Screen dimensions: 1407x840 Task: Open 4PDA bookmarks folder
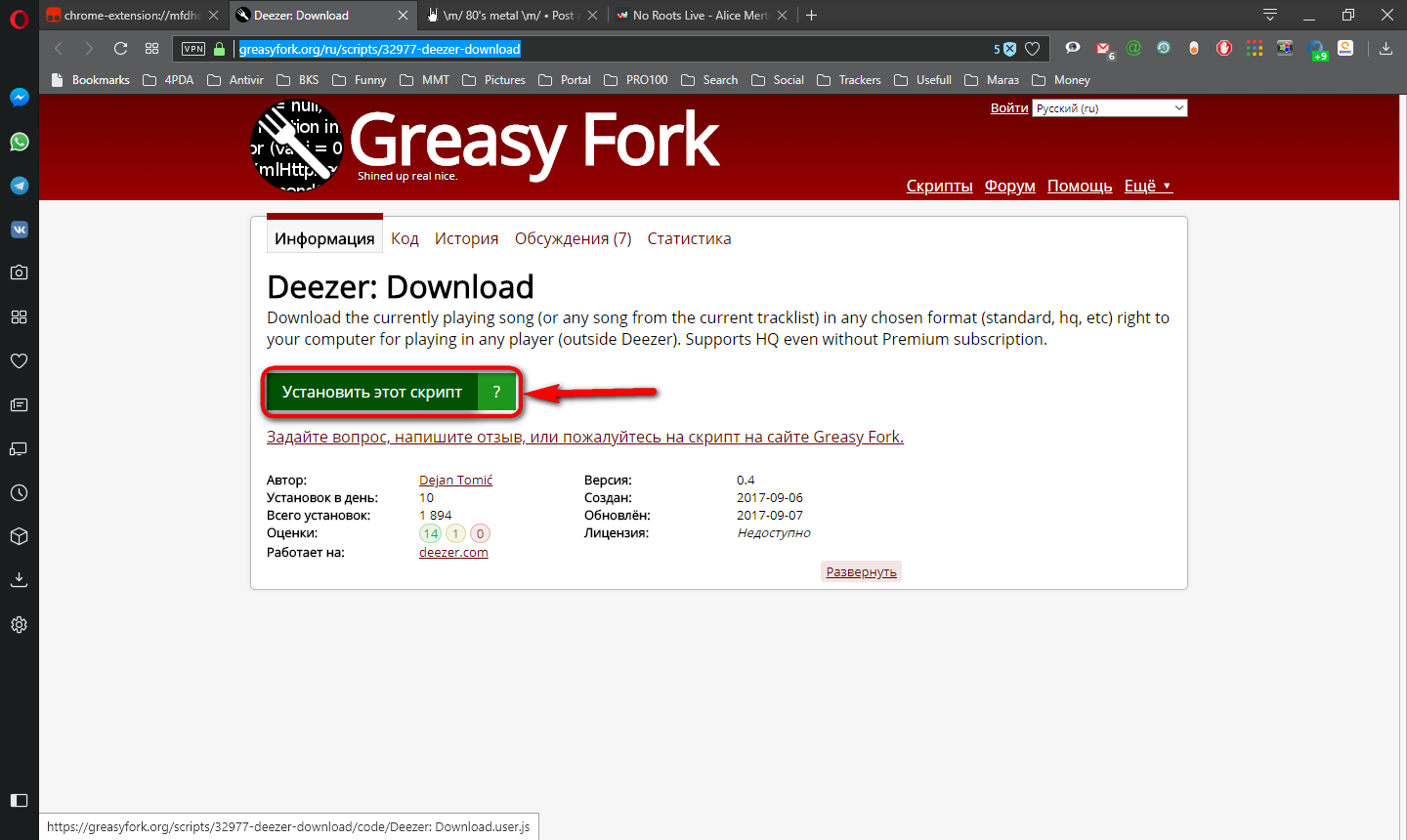pos(169,80)
